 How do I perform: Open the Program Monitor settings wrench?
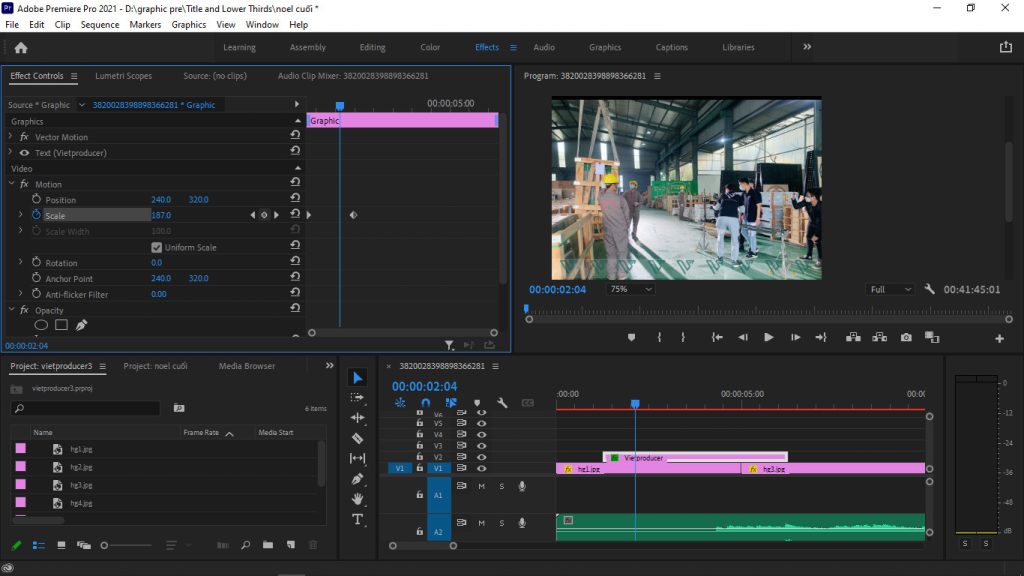pyautogui.click(x=929, y=289)
